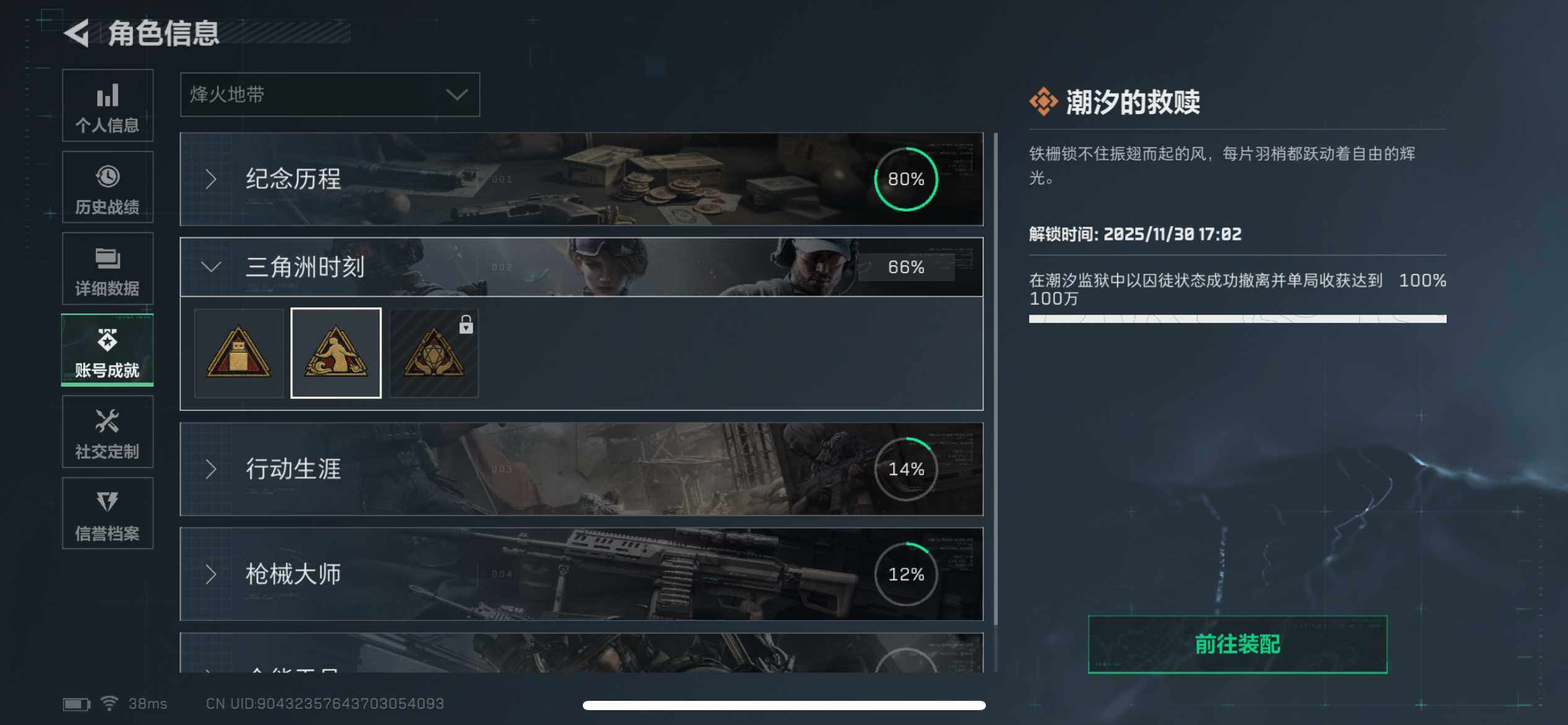1568x725 pixels.
Task: Expand the 枪械大师 category
Action: [x=581, y=574]
